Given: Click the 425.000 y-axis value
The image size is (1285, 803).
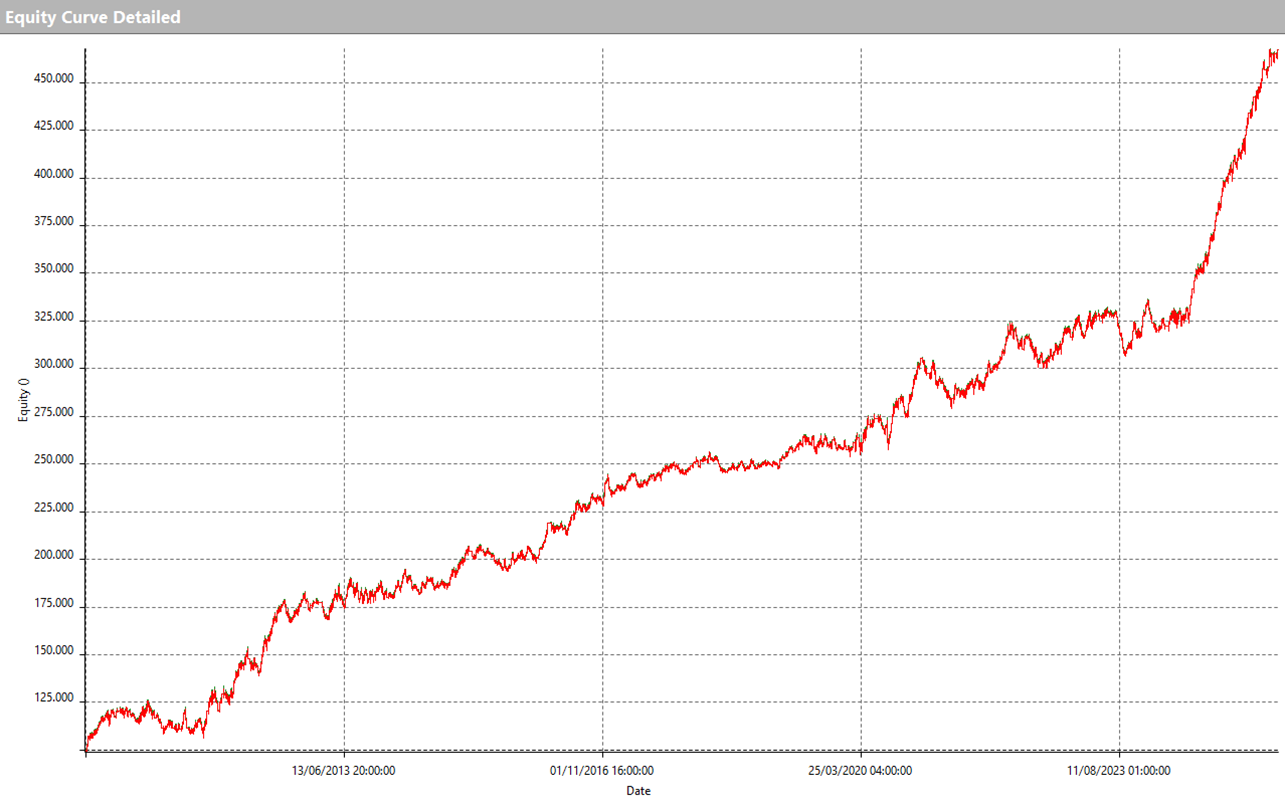Looking at the screenshot, I should tap(53, 127).
